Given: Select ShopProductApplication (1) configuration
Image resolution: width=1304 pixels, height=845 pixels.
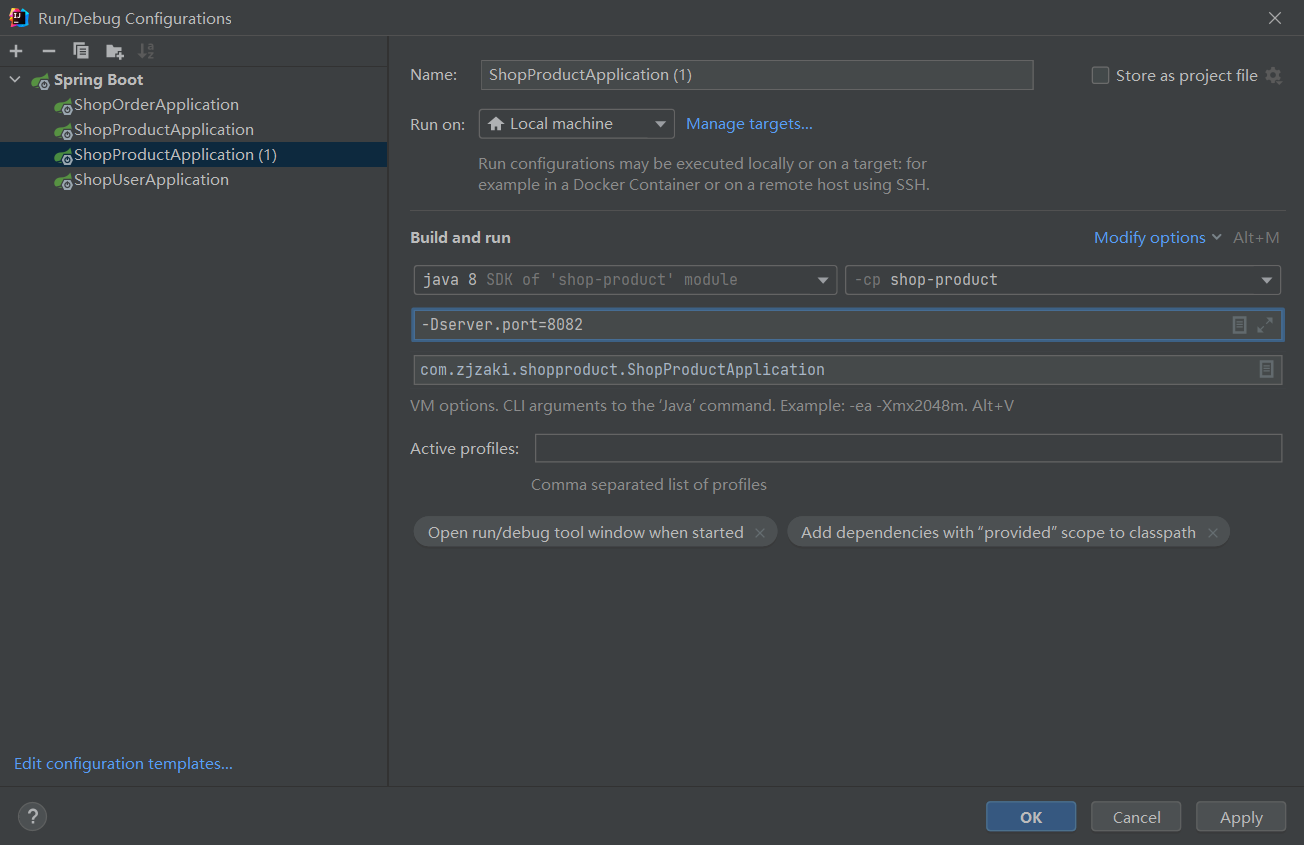Looking at the screenshot, I should tap(193, 155).
